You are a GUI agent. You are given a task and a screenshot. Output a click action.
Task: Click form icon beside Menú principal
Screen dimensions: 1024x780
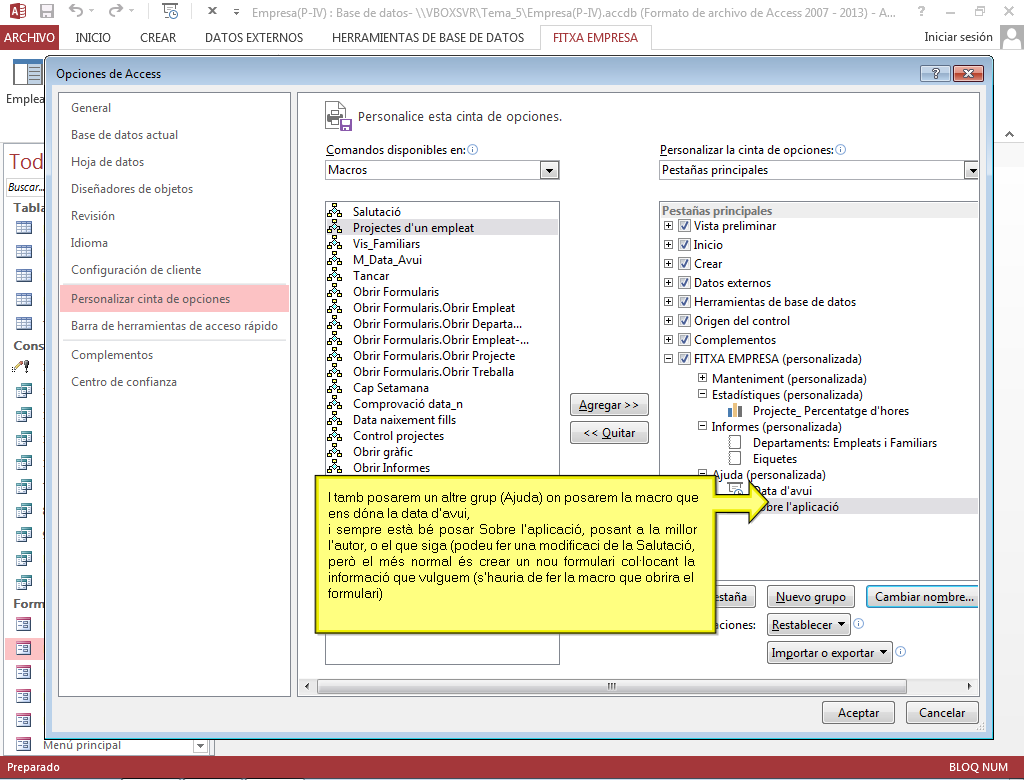(24, 744)
